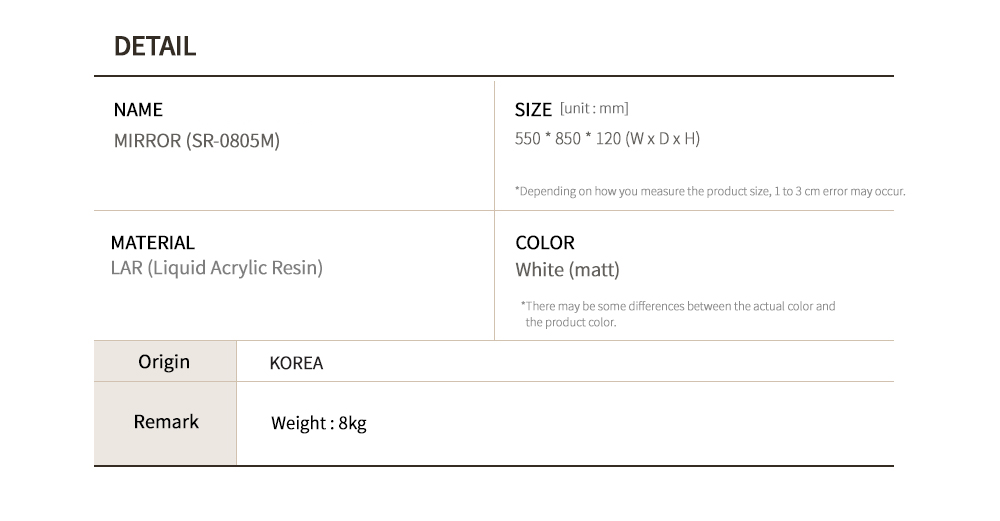The image size is (1000, 521).
Task: Click the SR-0805M model code
Action: pyautogui.click(x=233, y=140)
